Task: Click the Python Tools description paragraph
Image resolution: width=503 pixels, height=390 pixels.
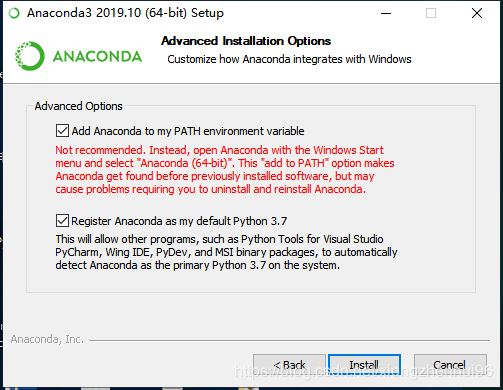Action: pyautogui.click(x=226, y=252)
